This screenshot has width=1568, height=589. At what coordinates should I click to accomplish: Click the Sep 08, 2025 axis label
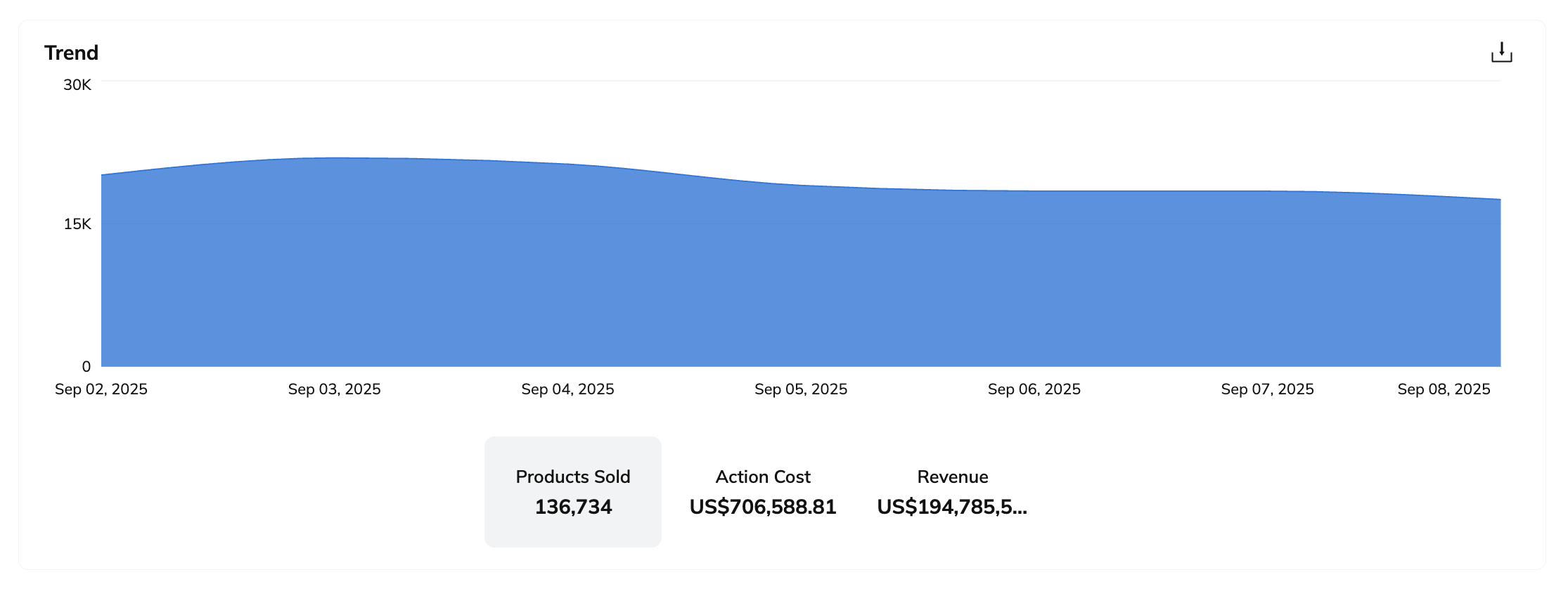pyautogui.click(x=1444, y=389)
